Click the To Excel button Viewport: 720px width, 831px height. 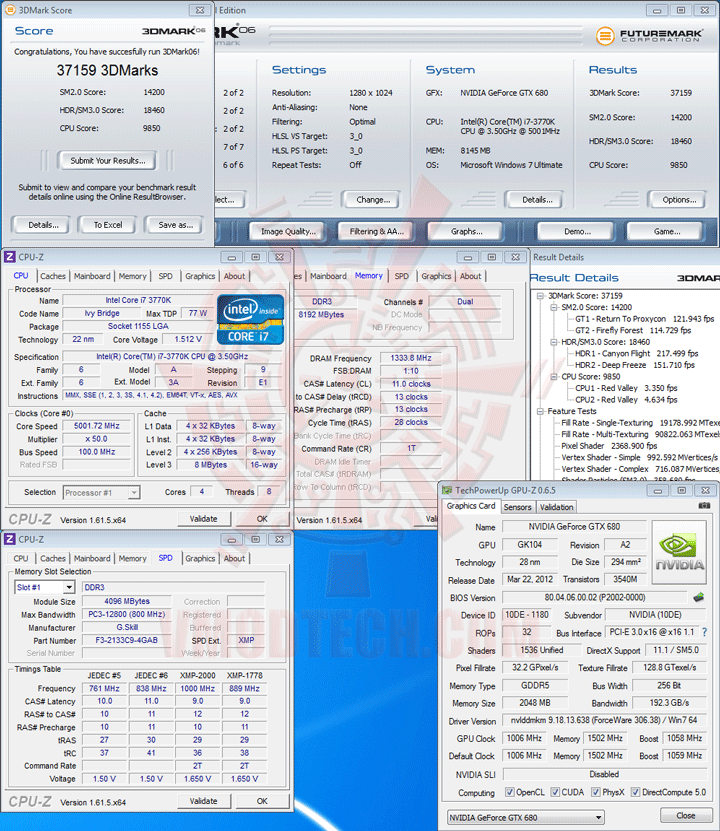click(108, 225)
